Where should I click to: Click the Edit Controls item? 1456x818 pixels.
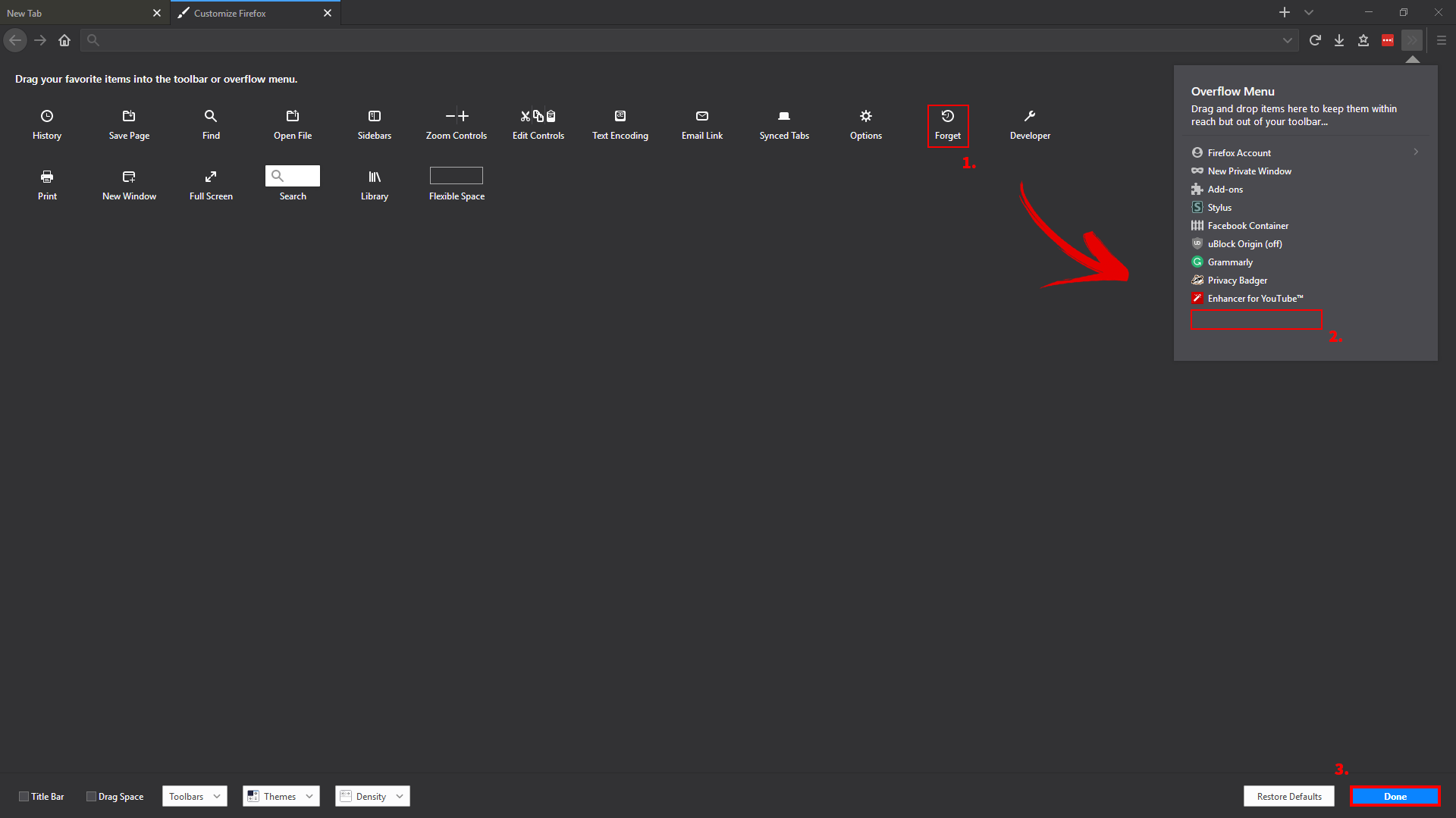(x=538, y=125)
